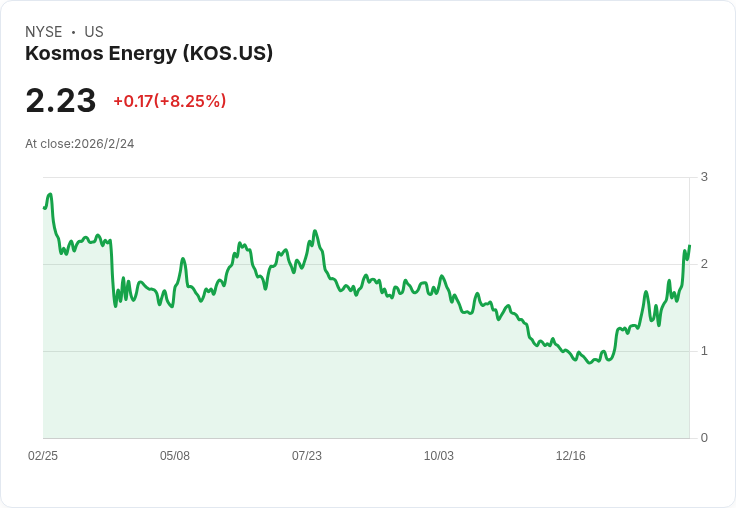Viewport: 736px width, 508px height.
Task: Click the 12/16 x-axis date label
Action: coord(571,456)
